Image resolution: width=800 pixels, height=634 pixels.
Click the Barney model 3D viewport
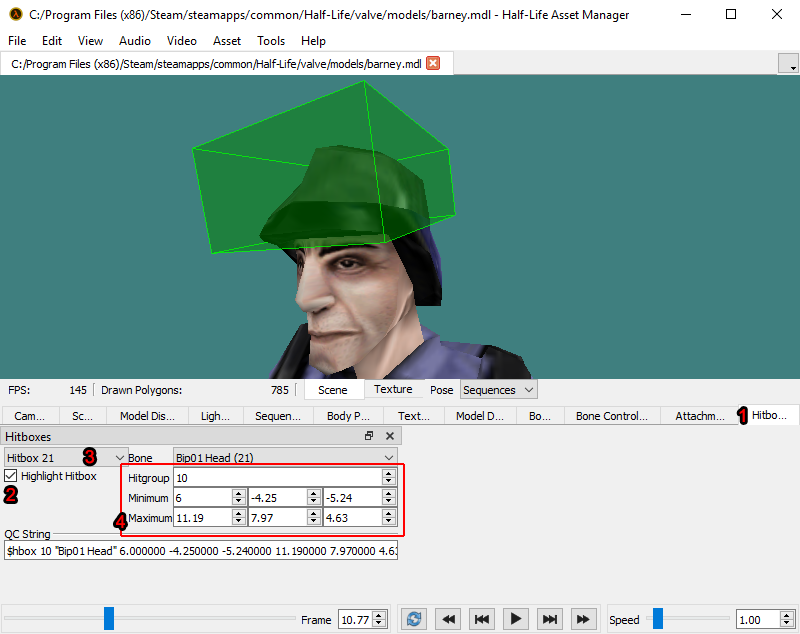tap(400, 227)
